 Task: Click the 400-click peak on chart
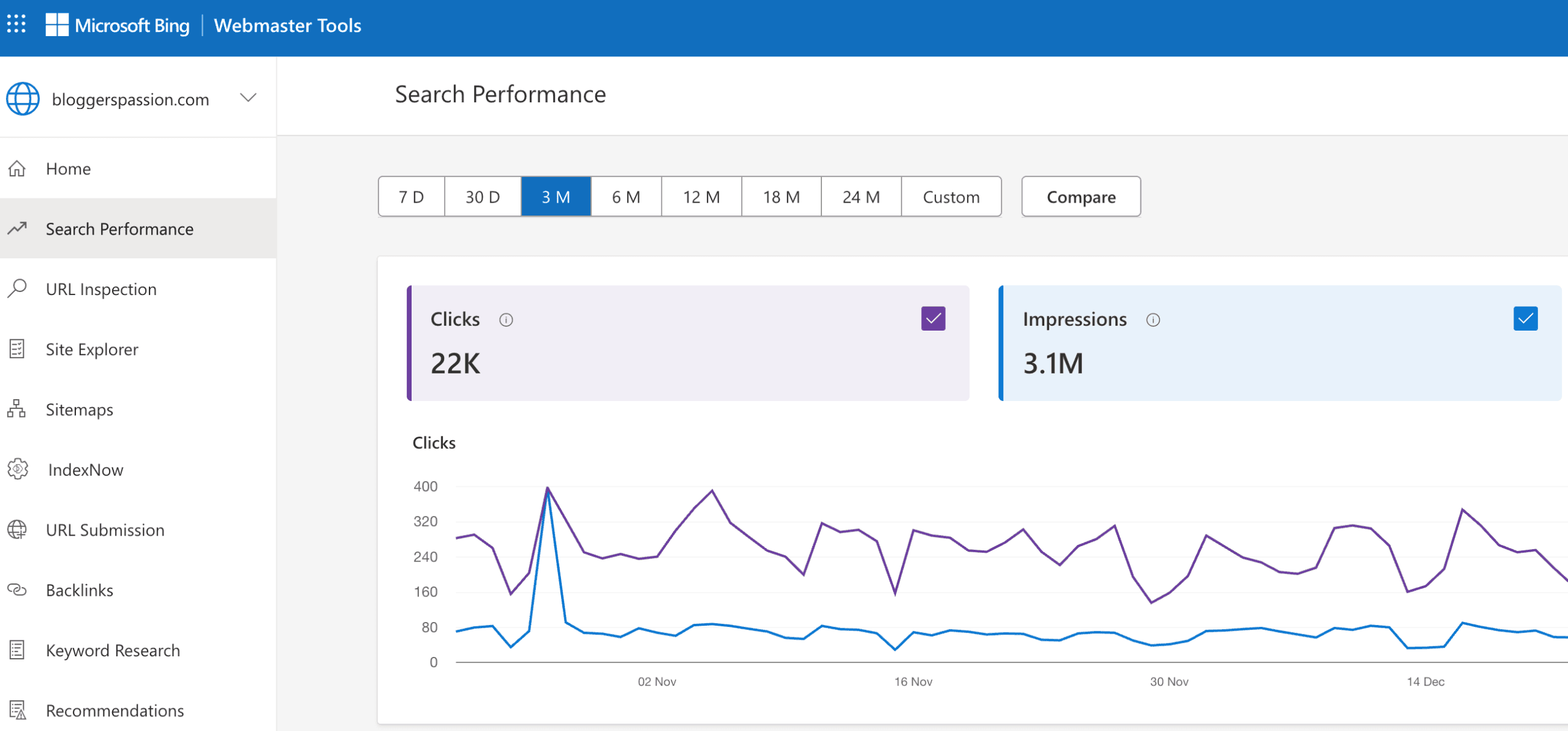pos(547,488)
